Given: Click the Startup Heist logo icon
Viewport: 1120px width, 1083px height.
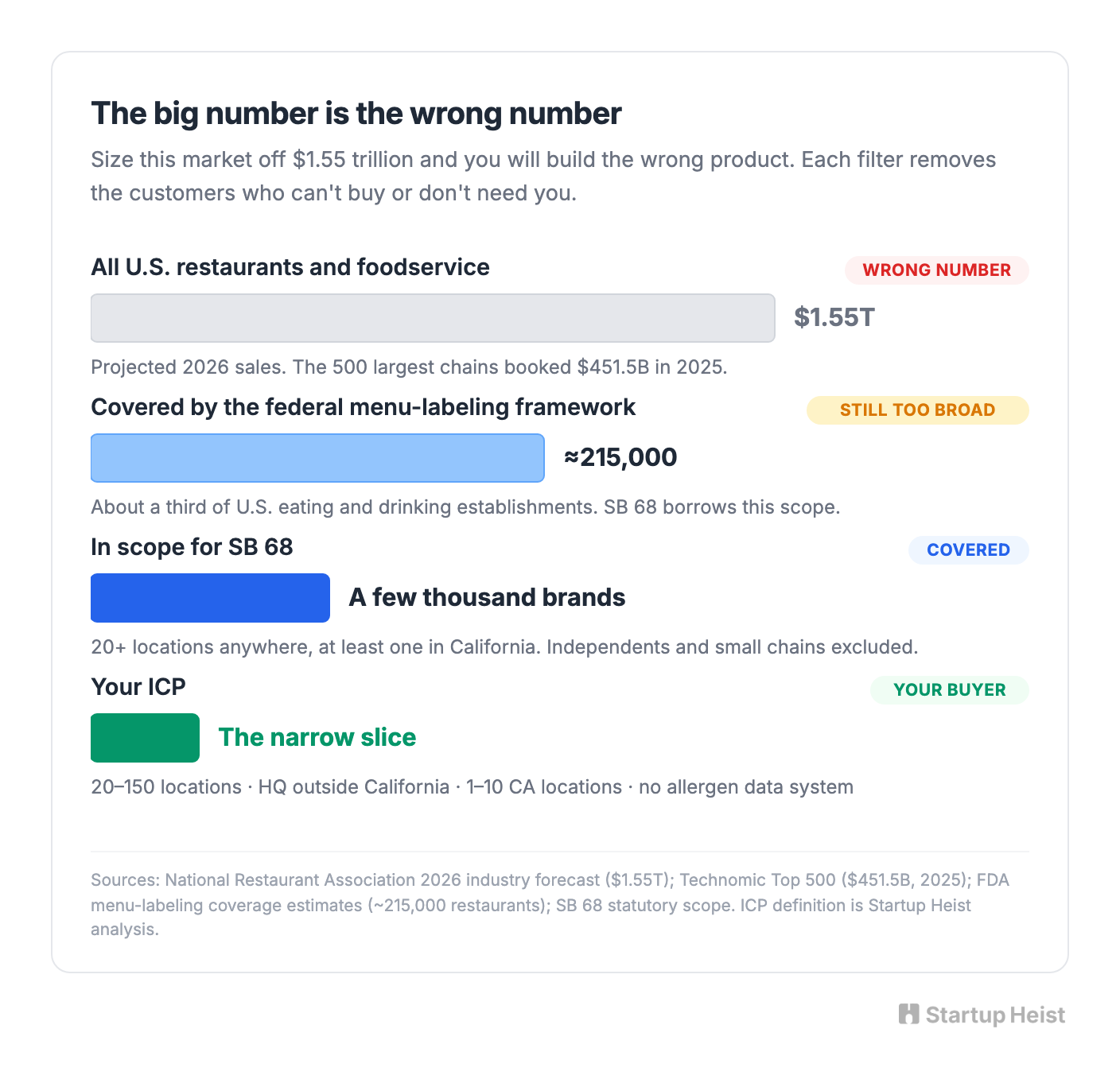Looking at the screenshot, I should pyautogui.click(x=908, y=1014).
